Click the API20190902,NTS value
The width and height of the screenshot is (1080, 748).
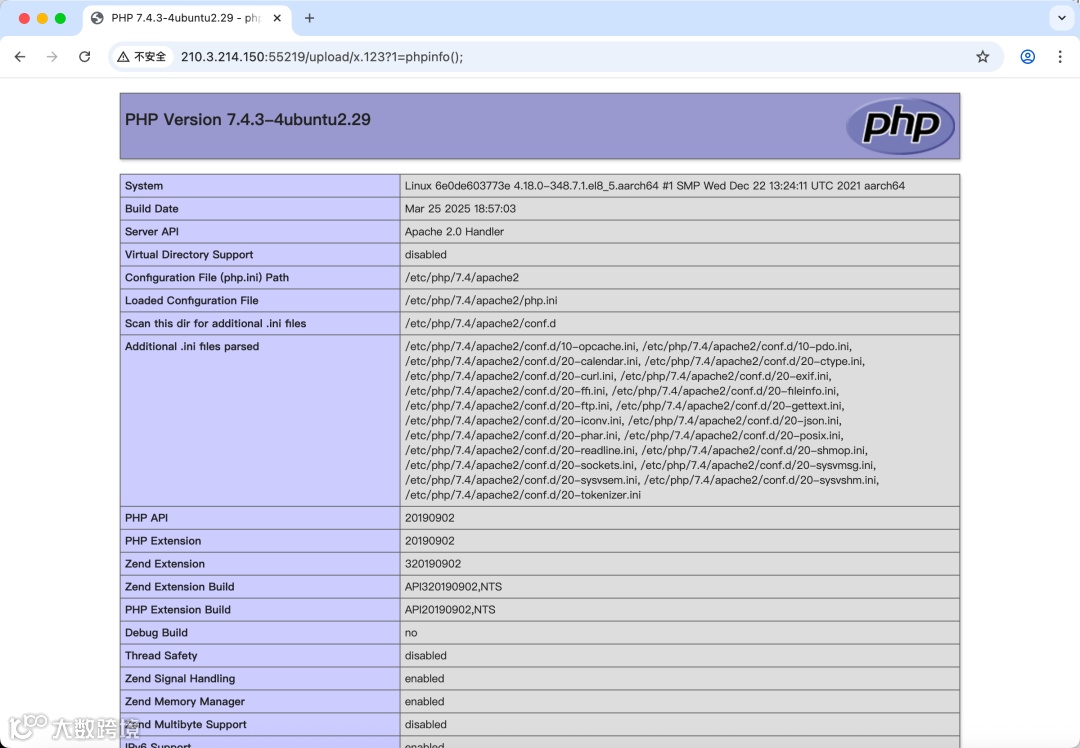tap(450, 610)
